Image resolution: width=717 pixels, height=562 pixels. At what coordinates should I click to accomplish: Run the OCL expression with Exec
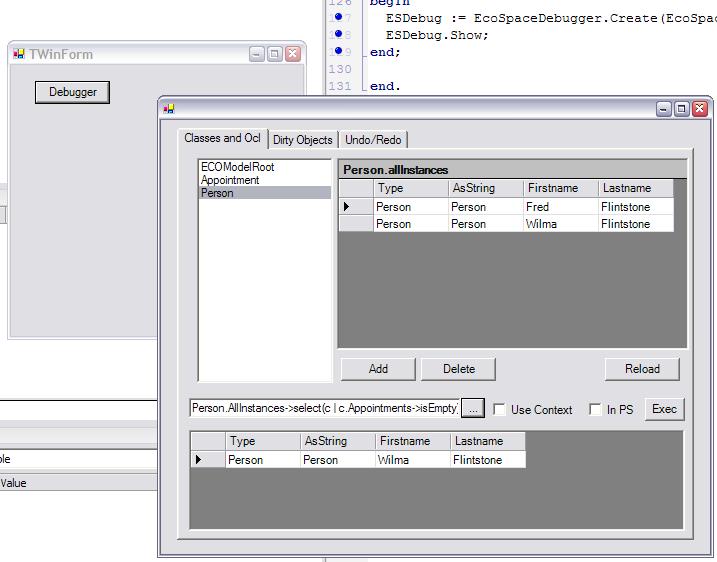[664, 409]
